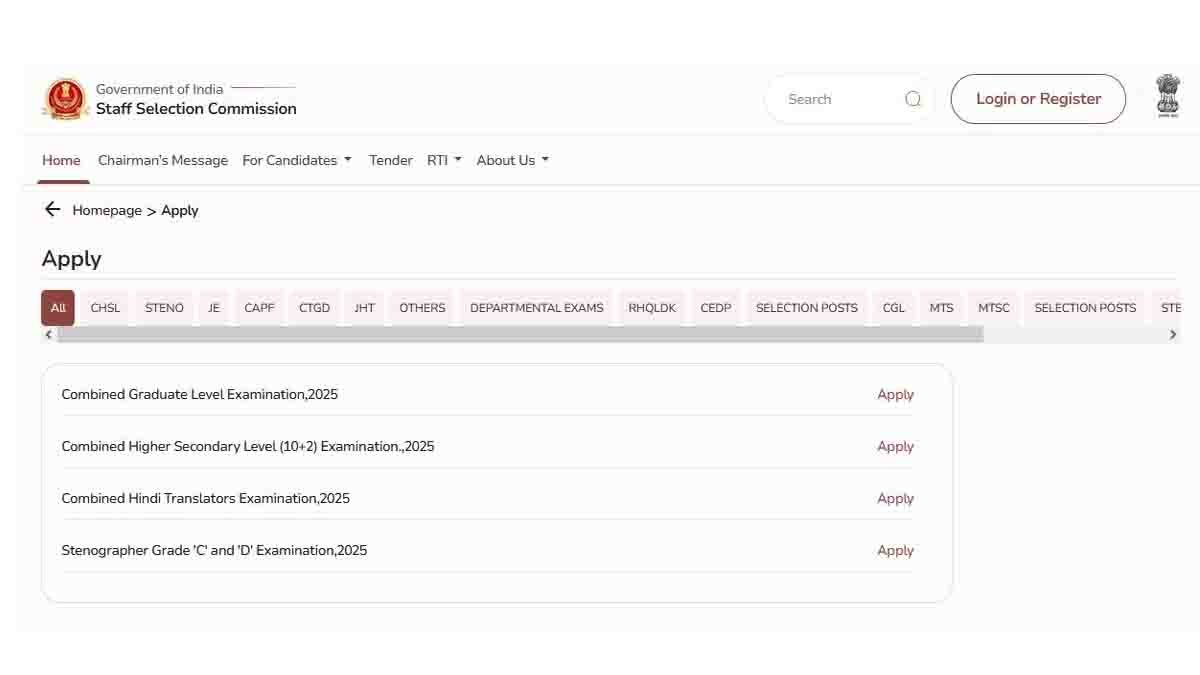
Task: Open Chairman's Message page
Action: coord(163,160)
